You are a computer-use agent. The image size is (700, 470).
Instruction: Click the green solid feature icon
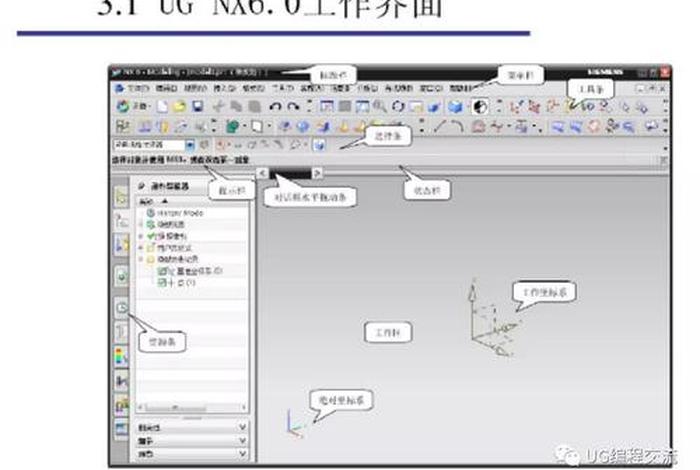pyautogui.click(x=232, y=127)
